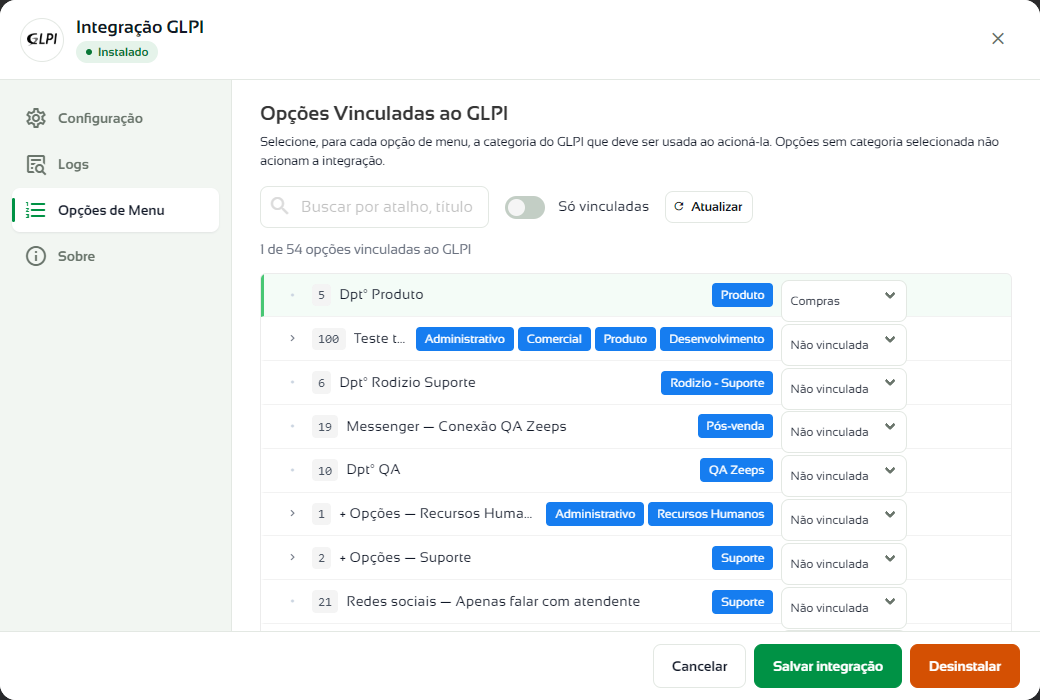Click the Administrativo tag on Recursos Humanos row
The image size is (1040, 700).
click(x=595, y=514)
